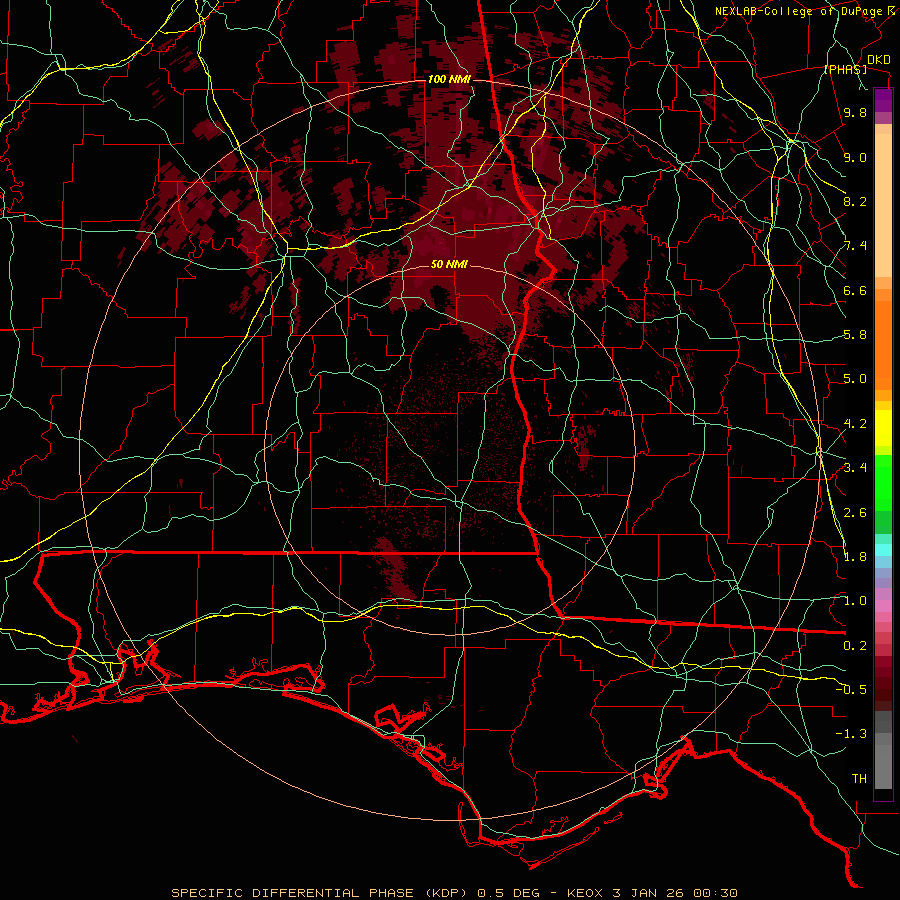Click the 0.2 scale value
Viewport: 900px width, 900px height.
click(x=855, y=646)
